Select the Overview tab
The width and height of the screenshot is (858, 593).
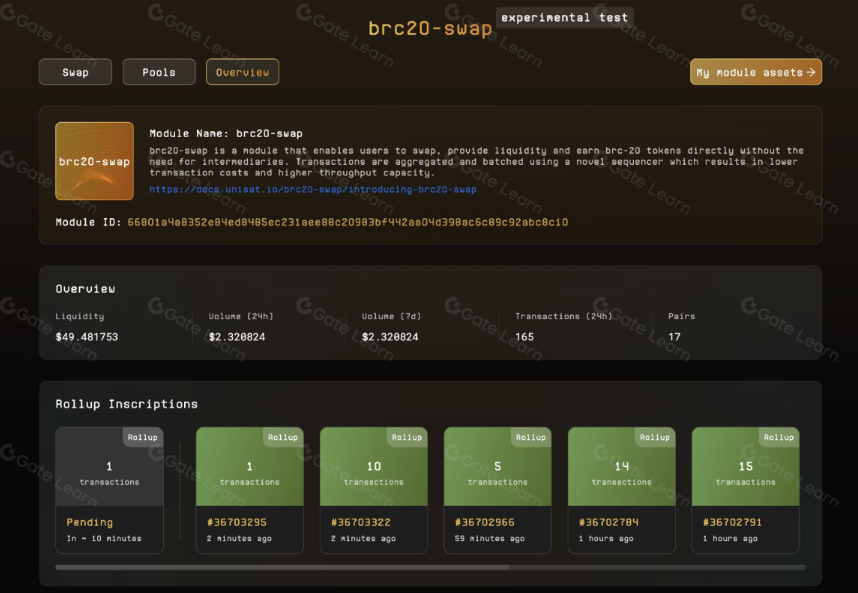coord(242,72)
